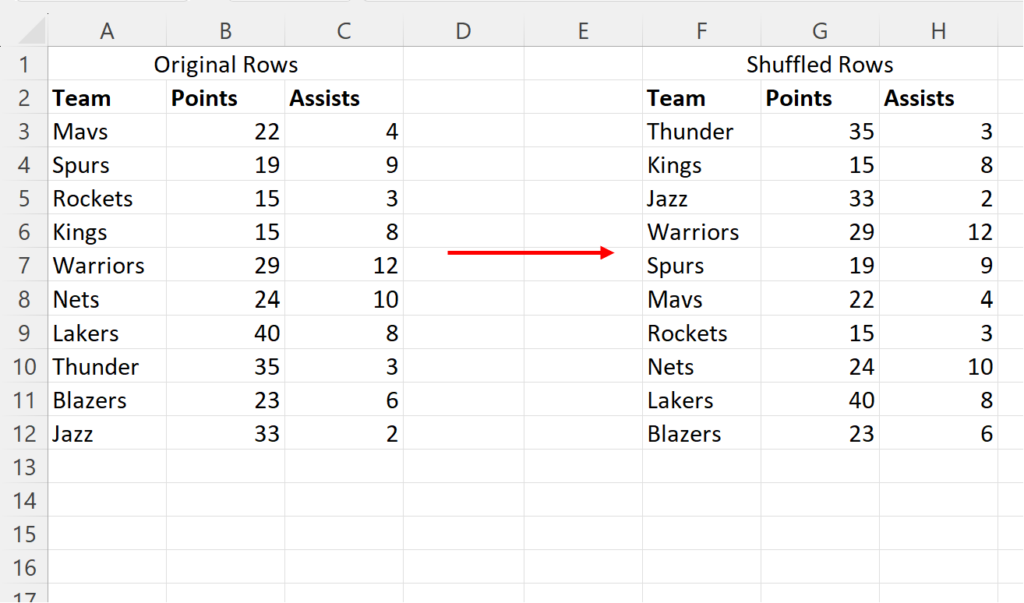
Task: Select column header A
Action: 107,30
